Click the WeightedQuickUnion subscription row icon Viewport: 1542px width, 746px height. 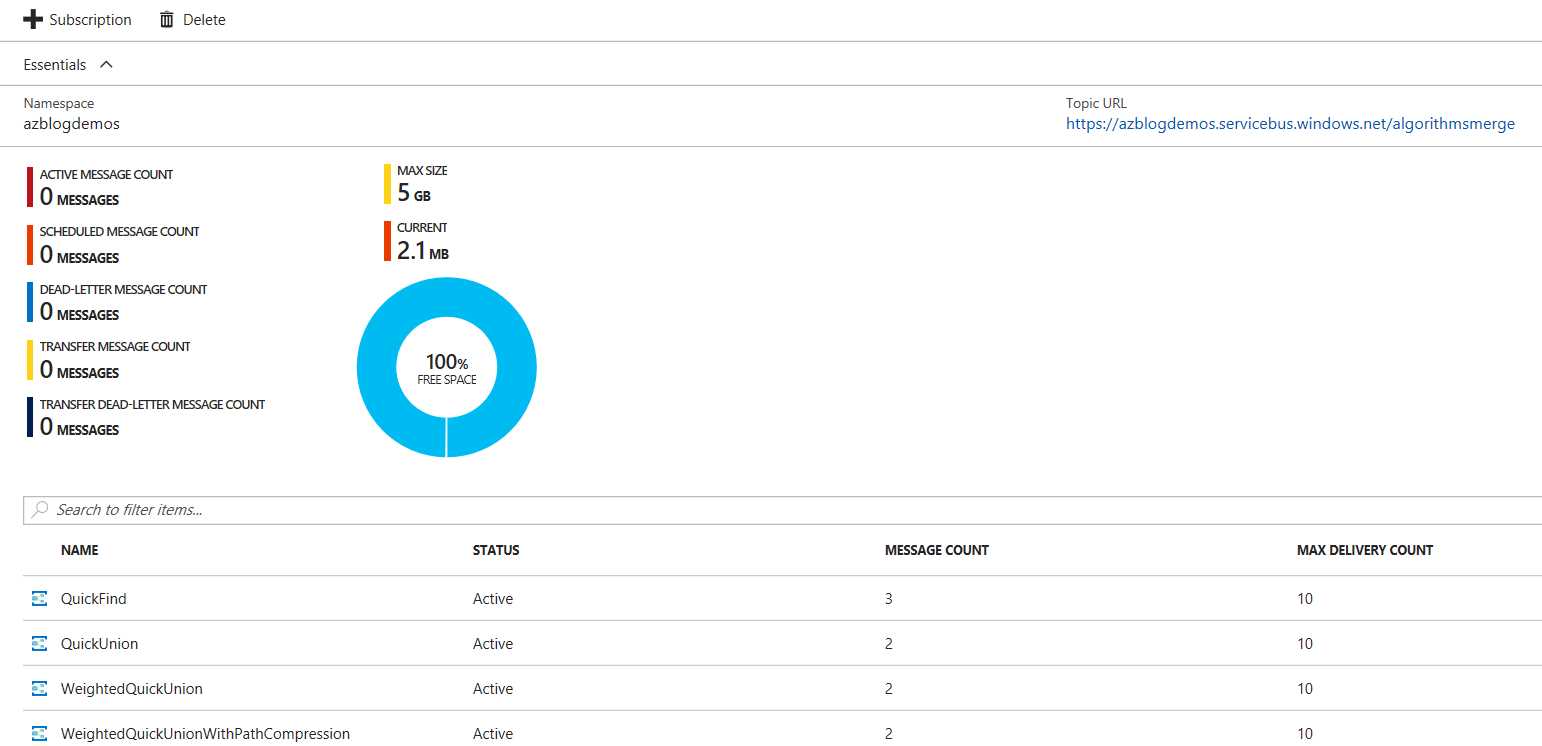(x=40, y=689)
